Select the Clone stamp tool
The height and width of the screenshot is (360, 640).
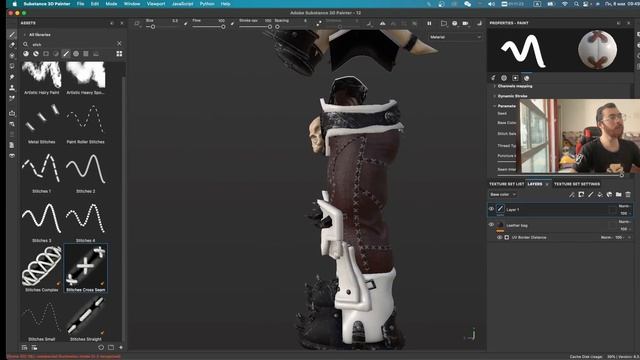tap(12, 88)
